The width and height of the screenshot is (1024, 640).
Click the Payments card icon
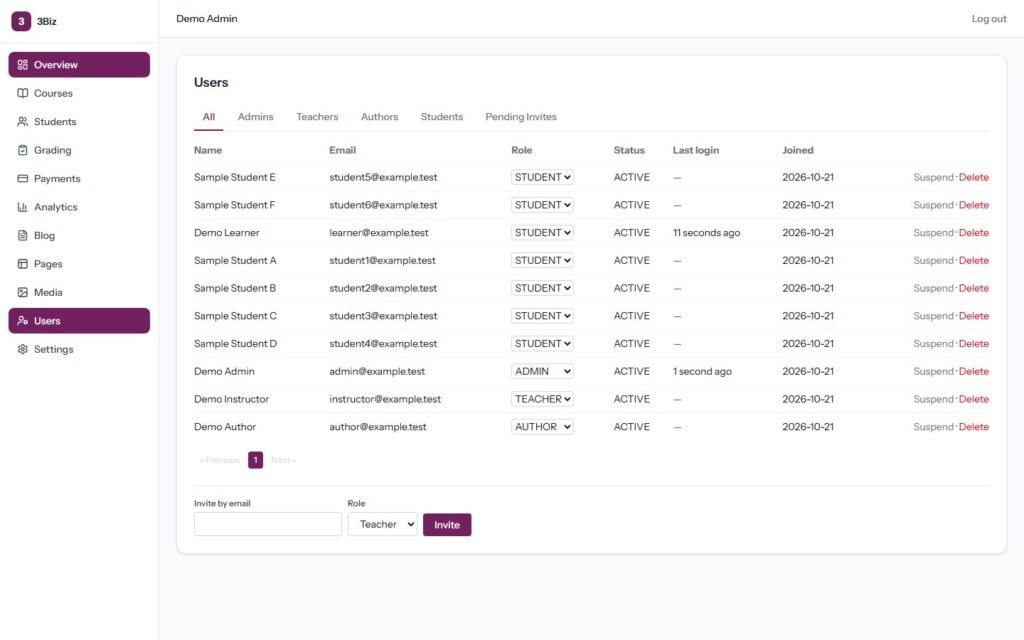tap(22, 178)
